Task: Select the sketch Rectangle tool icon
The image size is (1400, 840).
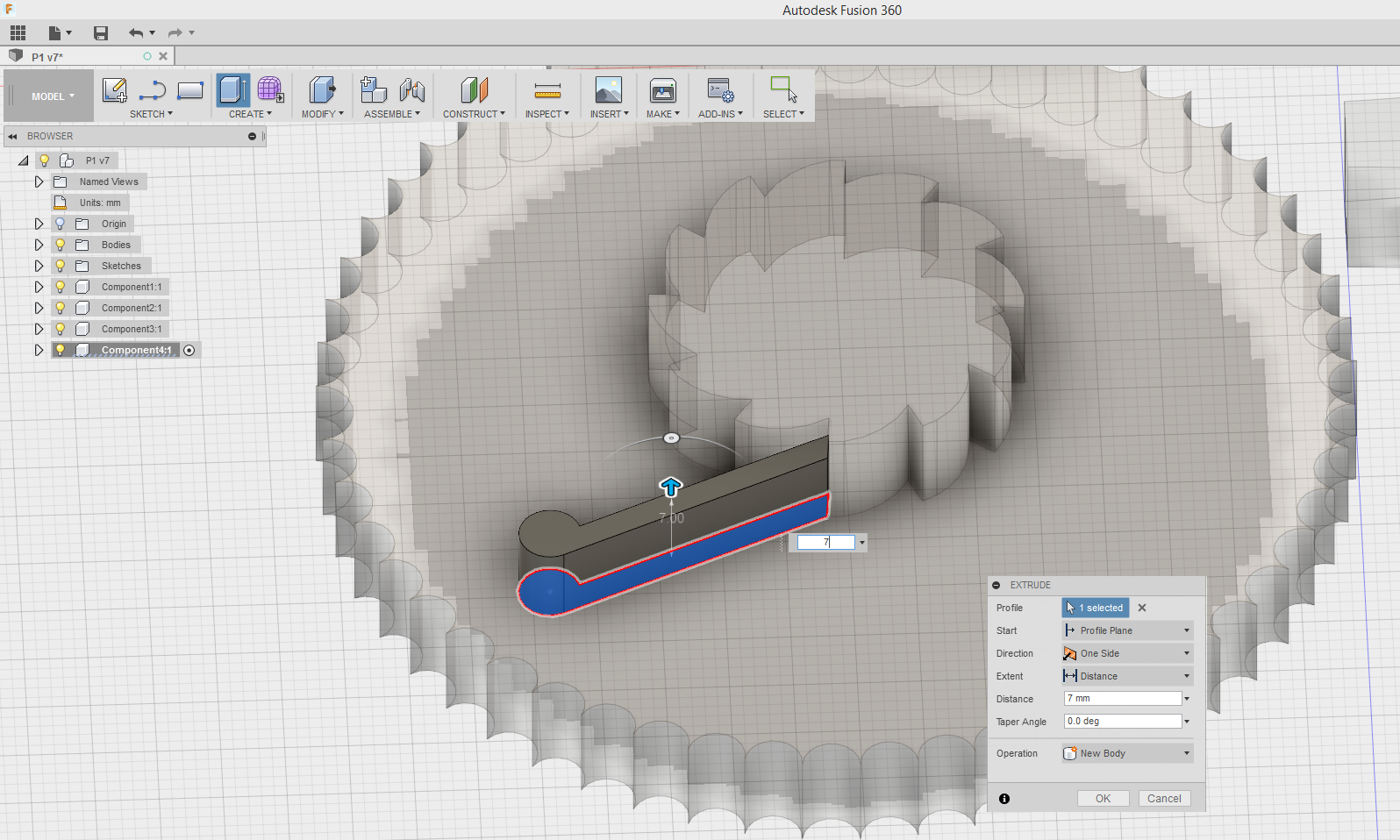Action: 189,89
